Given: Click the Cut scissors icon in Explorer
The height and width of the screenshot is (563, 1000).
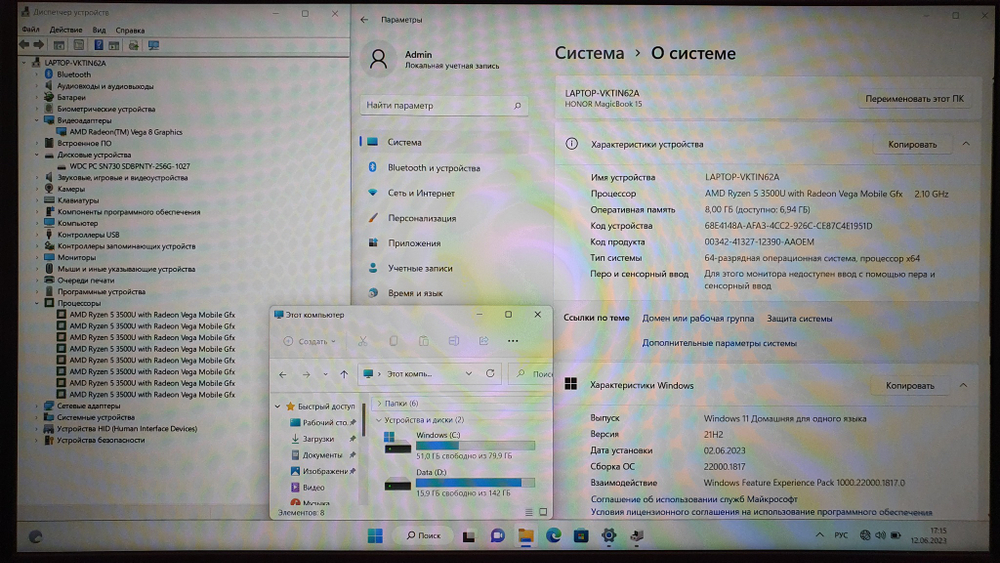Looking at the screenshot, I should tap(363, 341).
